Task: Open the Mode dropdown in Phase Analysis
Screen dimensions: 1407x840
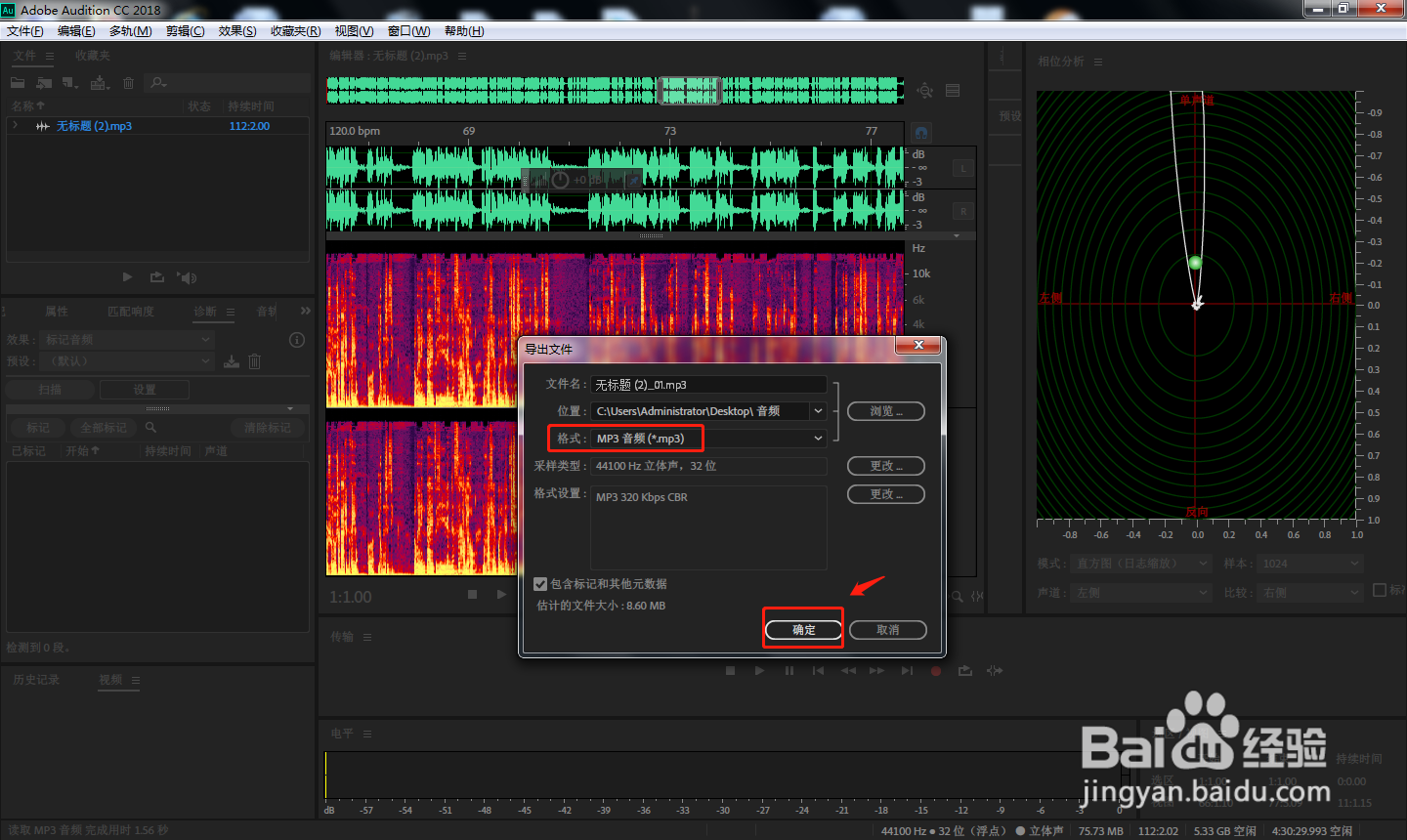Action: pyautogui.click(x=1141, y=564)
